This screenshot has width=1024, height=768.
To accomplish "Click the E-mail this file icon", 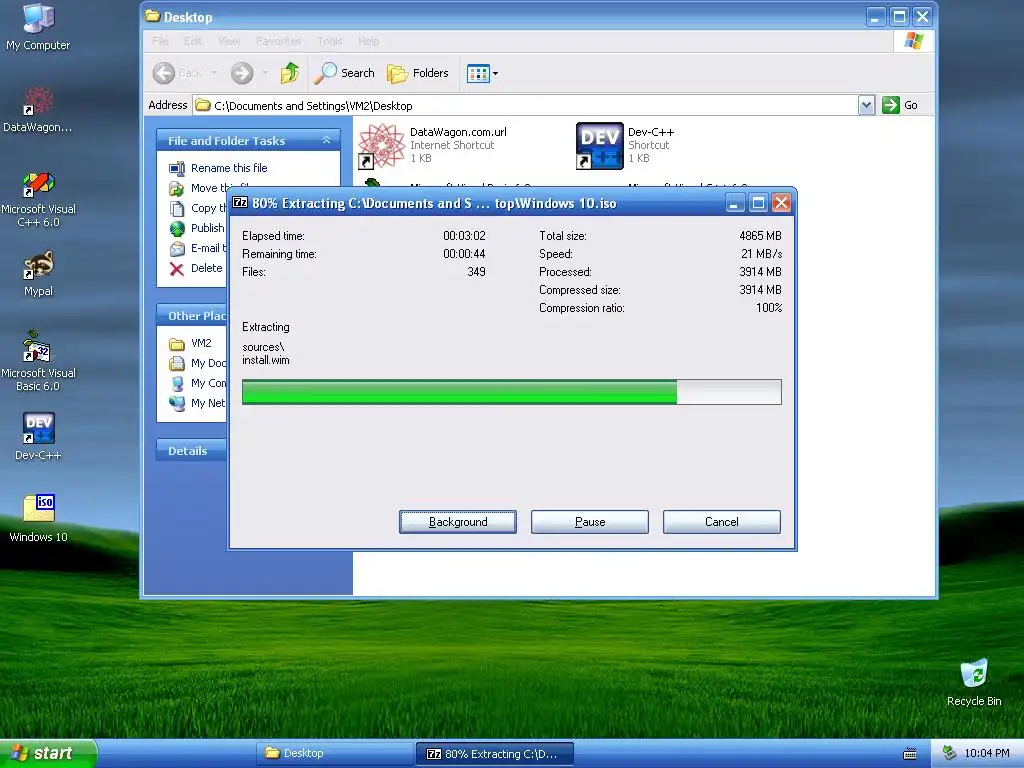I will (177, 249).
